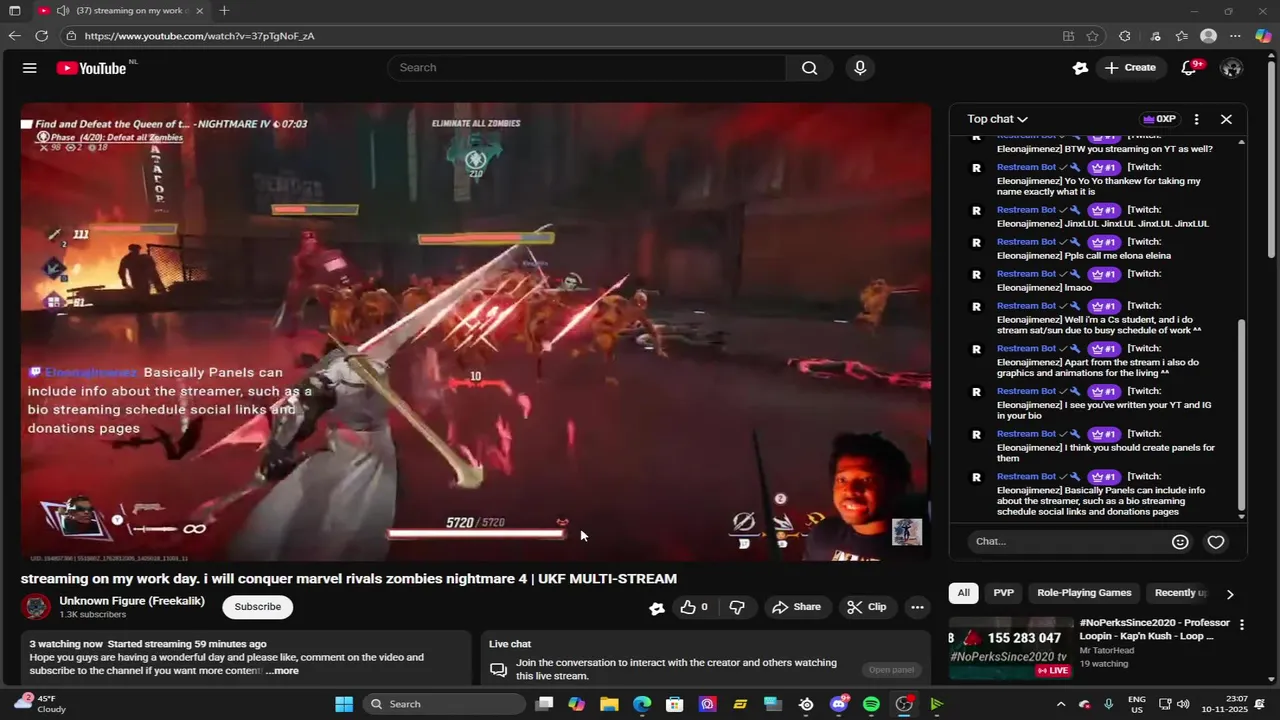Open more actions menu below video
1280x720 pixels.
coord(917,607)
